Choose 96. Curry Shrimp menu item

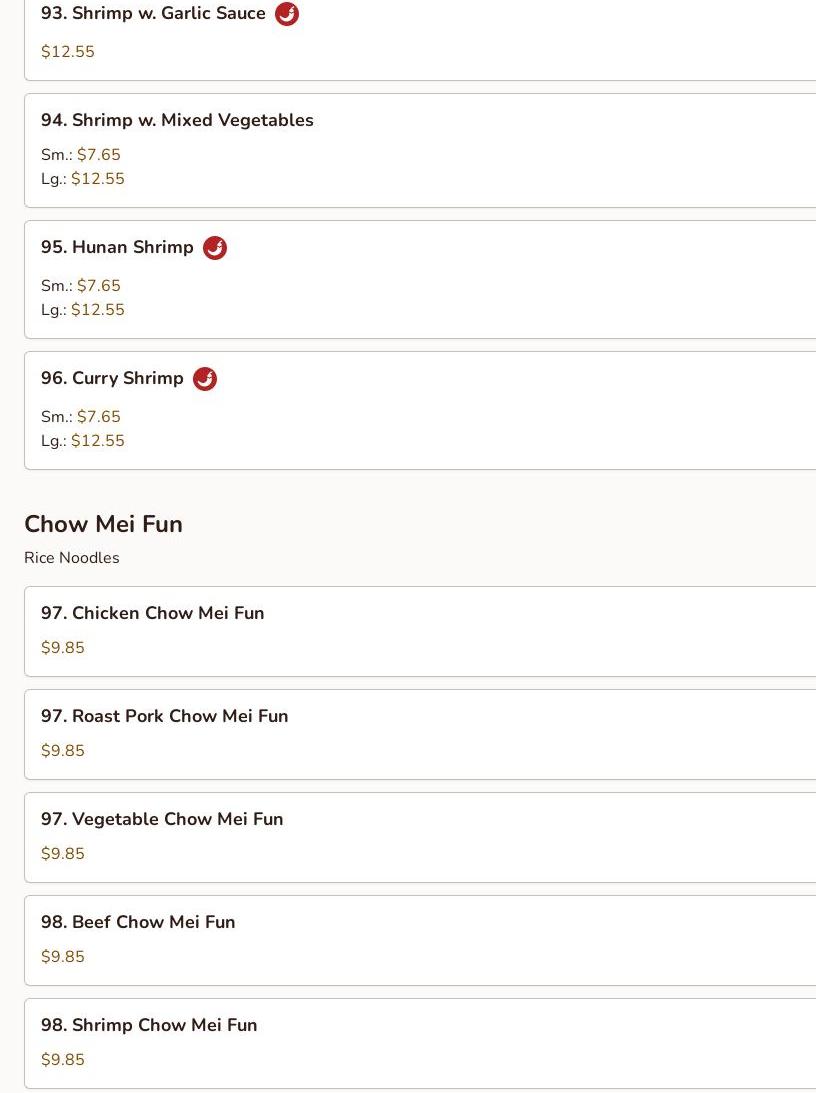click(x=112, y=378)
